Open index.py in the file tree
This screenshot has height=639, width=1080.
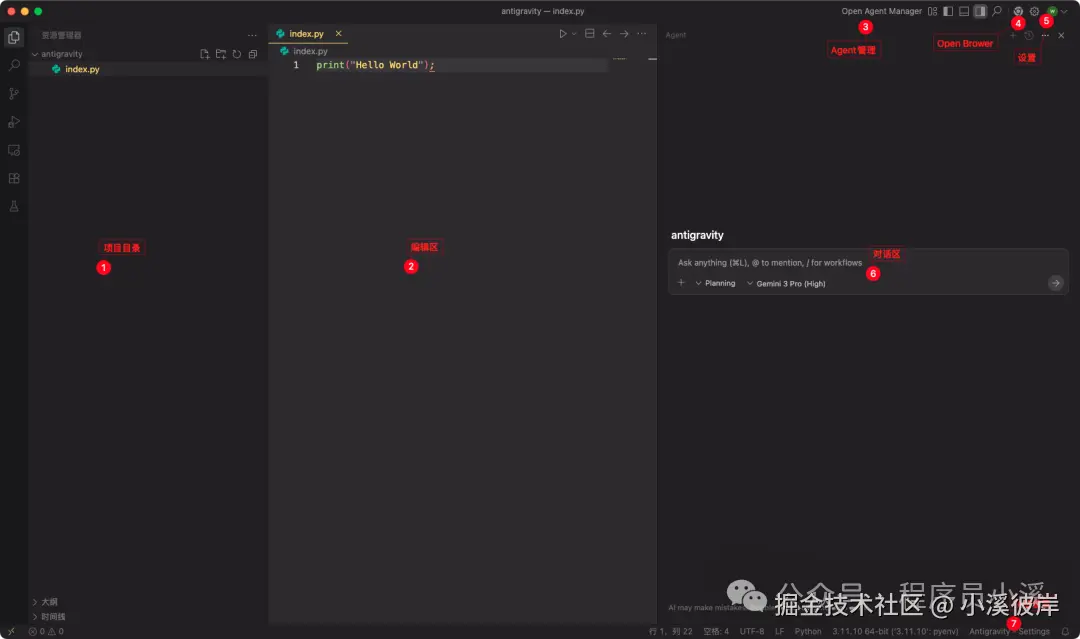(82, 70)
